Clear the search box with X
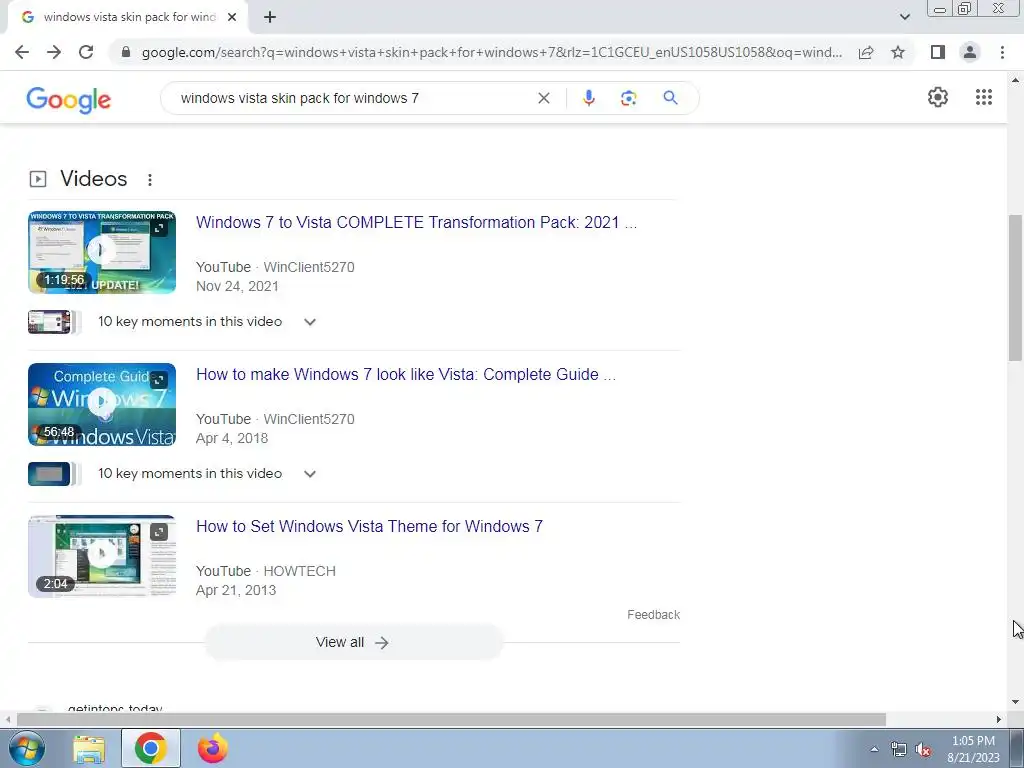Screen dimensions: 1024x768 543,98
